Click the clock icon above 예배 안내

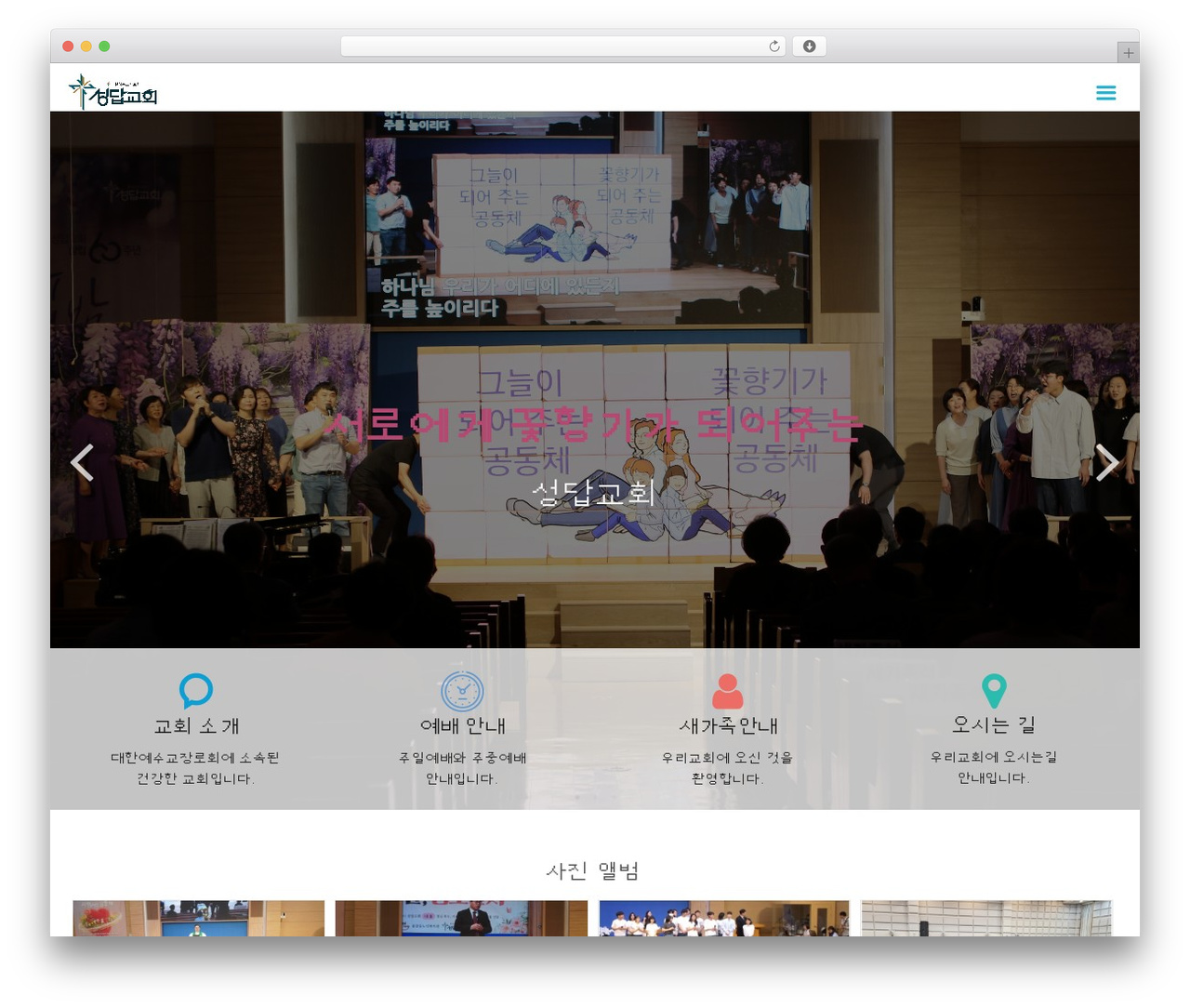[x=462, y=691]
